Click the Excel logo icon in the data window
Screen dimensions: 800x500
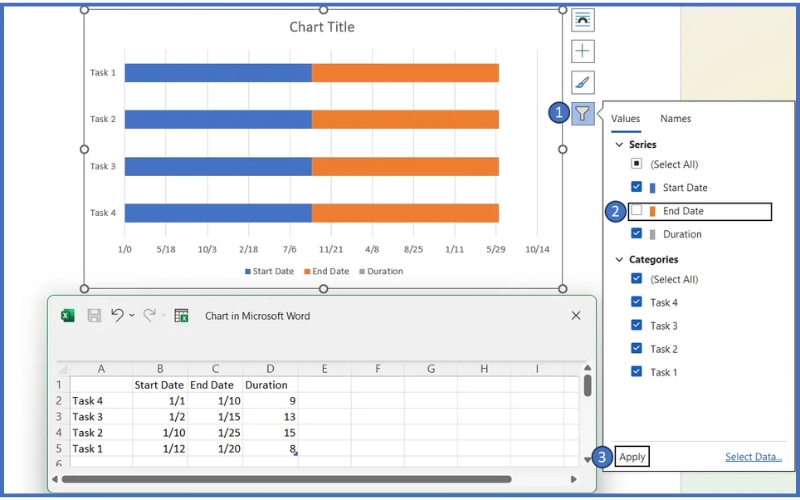67,316
